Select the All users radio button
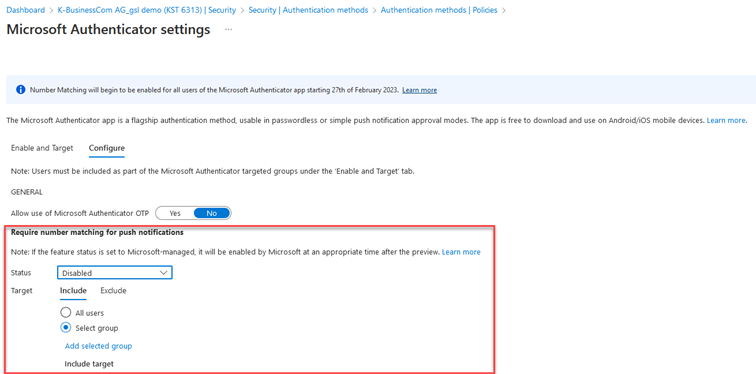Image resolution: width=756 pixels, height=374 pixels. tap(66, 312)
